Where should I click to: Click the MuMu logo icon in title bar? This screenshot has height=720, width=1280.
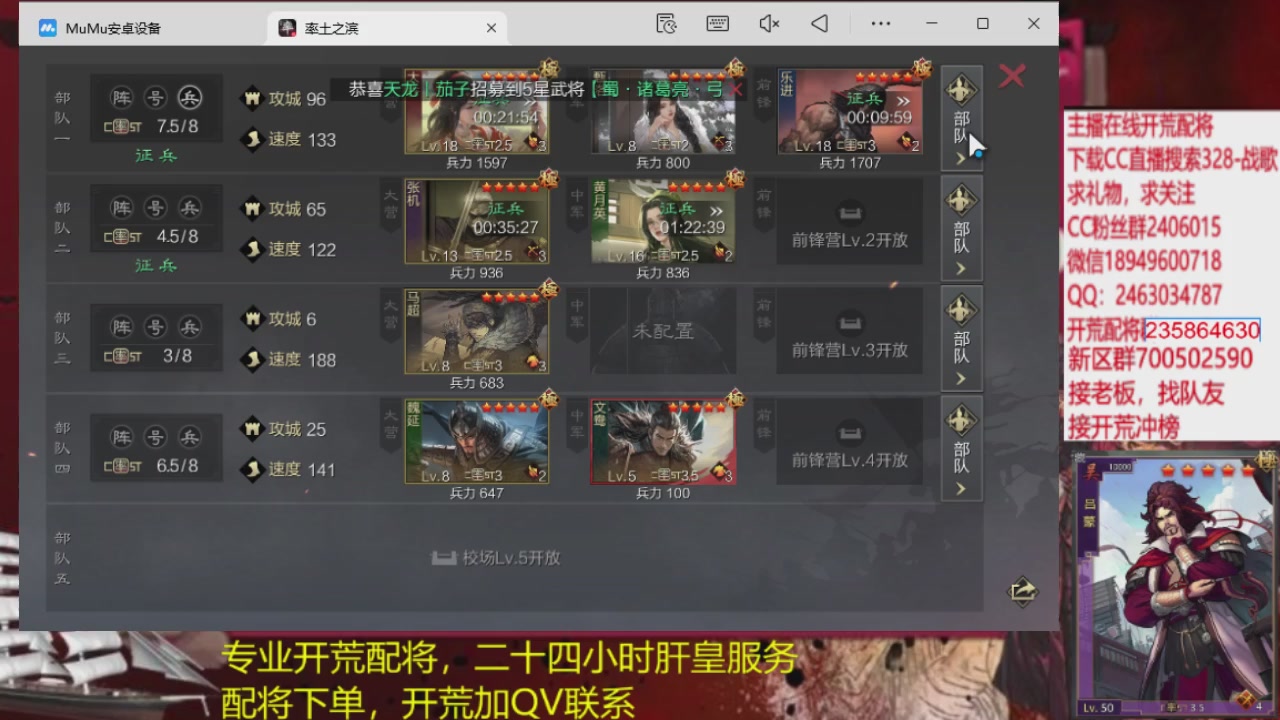point(48,28)
